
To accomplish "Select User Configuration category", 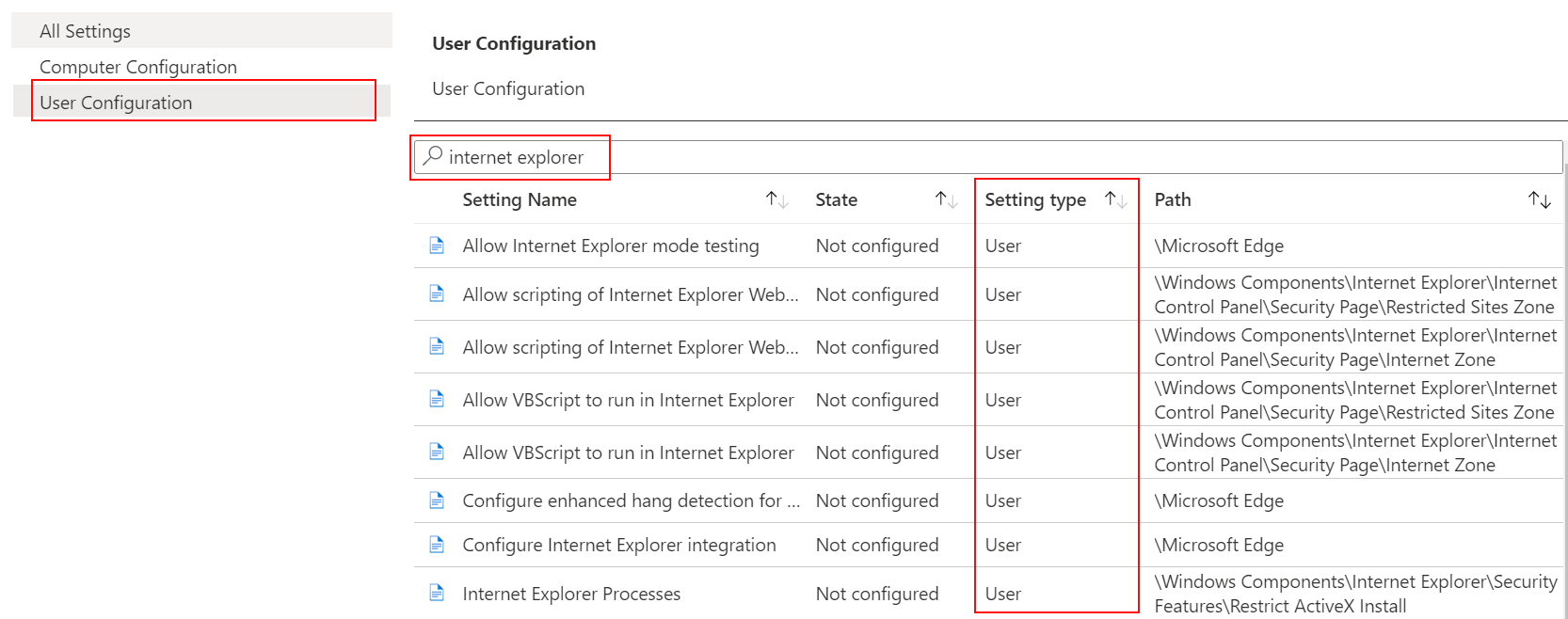I will click(201, 103).
